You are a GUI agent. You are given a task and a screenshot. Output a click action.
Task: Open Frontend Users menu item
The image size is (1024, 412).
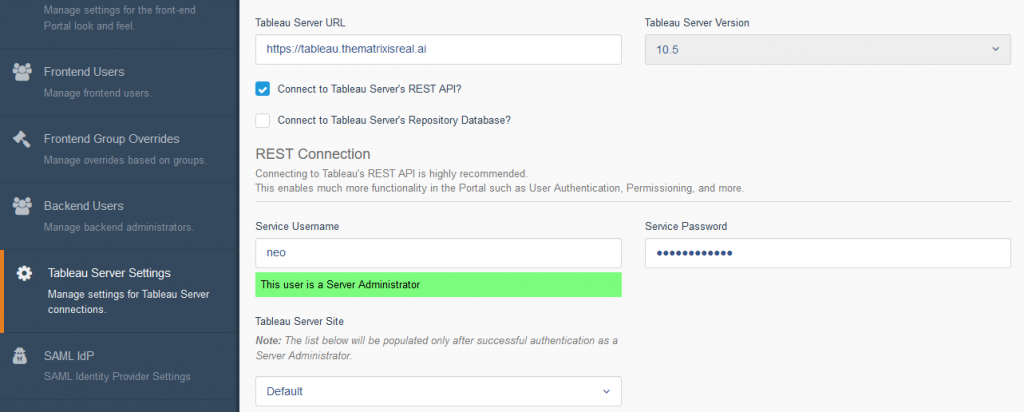[120, 82]
